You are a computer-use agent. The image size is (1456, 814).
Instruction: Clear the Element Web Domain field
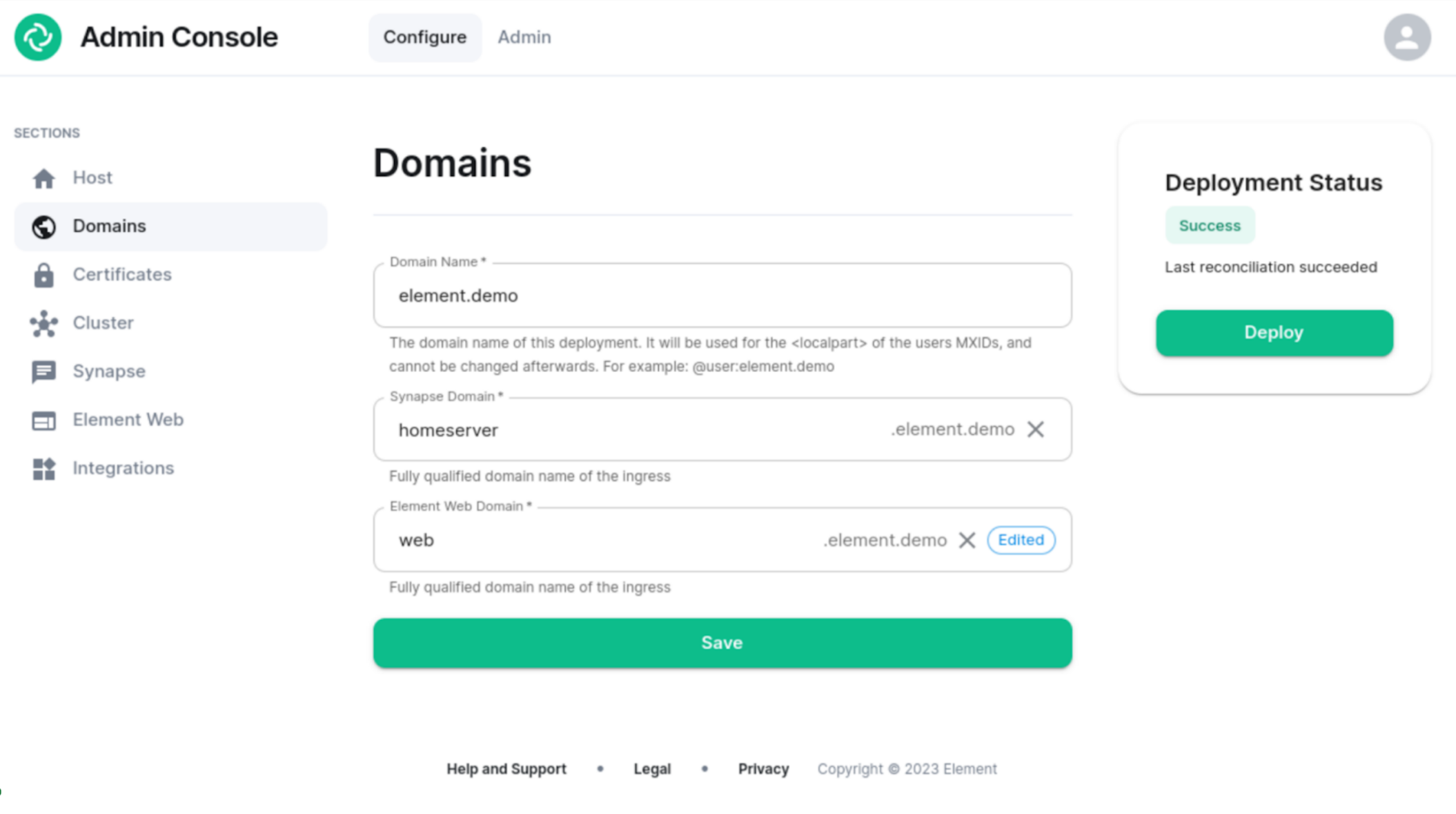pyautogui.click(x=967, y=540)
